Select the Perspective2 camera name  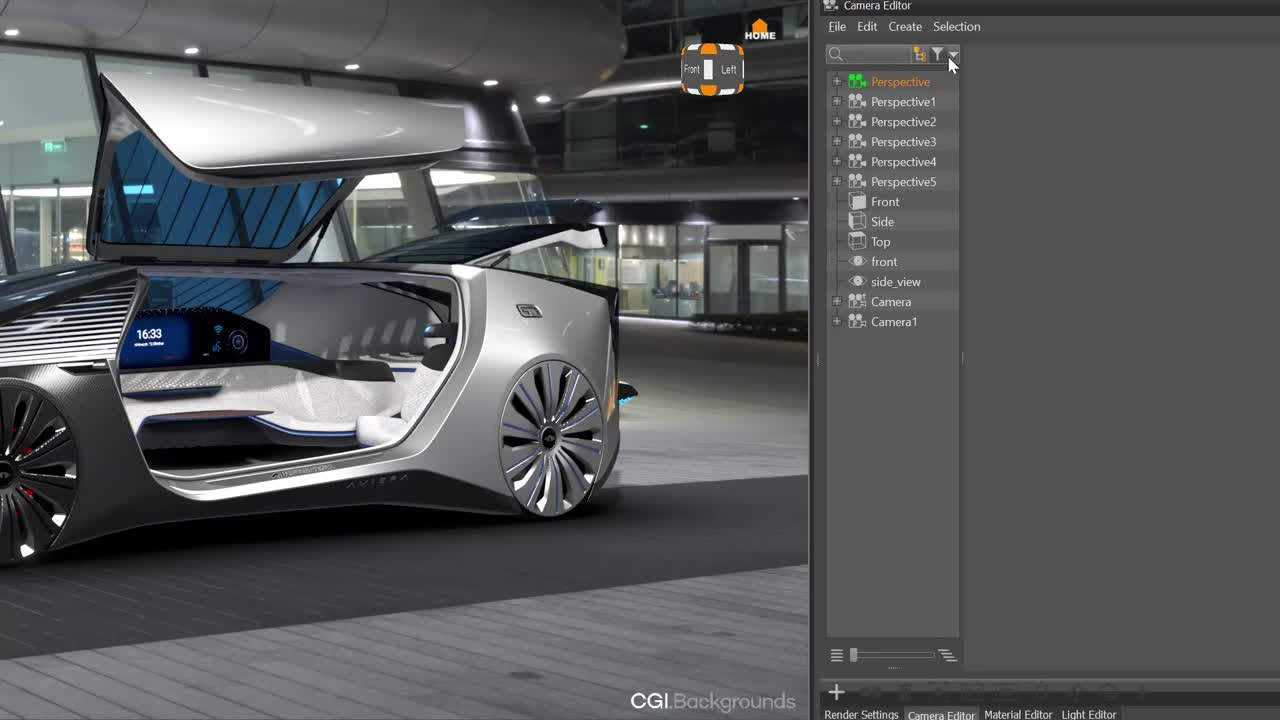pyautogui.click(x=904, y=121)
